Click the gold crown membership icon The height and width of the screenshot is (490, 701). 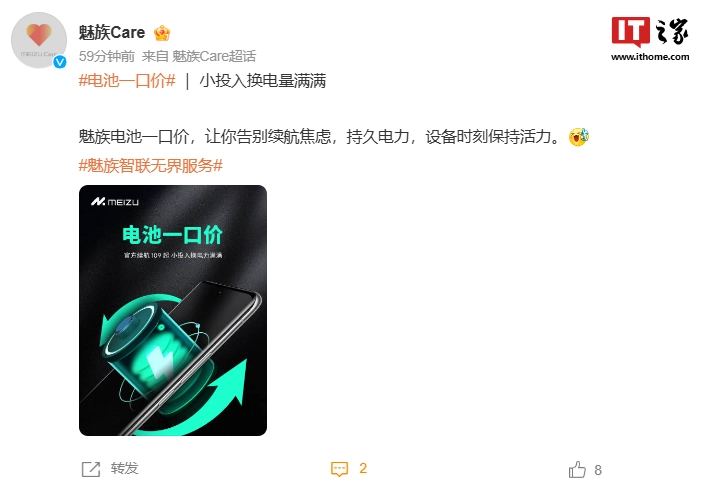(162, 33)
